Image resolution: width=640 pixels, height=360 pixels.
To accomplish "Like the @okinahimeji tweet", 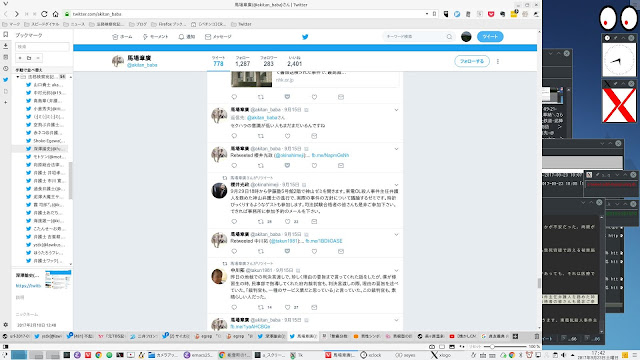I will tap(287, 222).
